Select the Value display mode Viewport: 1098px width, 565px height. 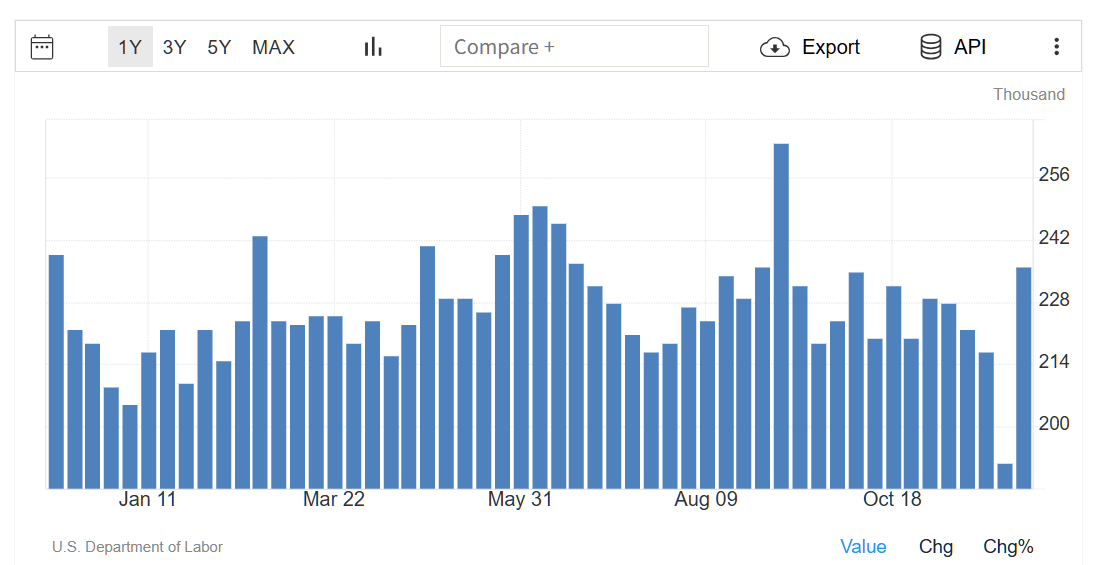pyautogui.click(x=863, y=547)
